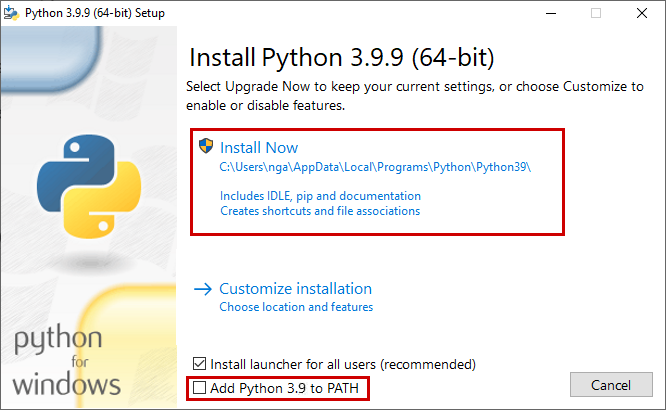Image resolution: width=666 pixels, height=410 pixels.
Task: Click the Cancel button
Action: coord(611,385)
